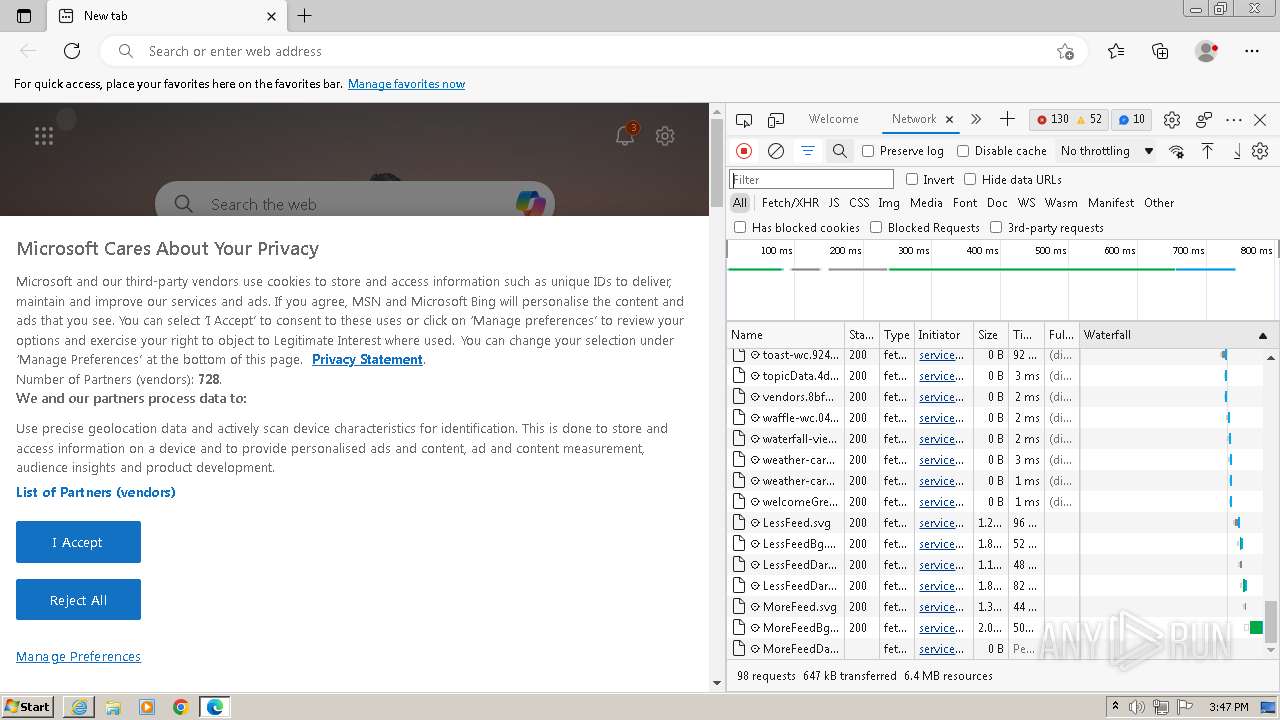The height and width of the screenshot is (720, 1280).
Task: Open the Favorites list icon
Action: 1116,51
